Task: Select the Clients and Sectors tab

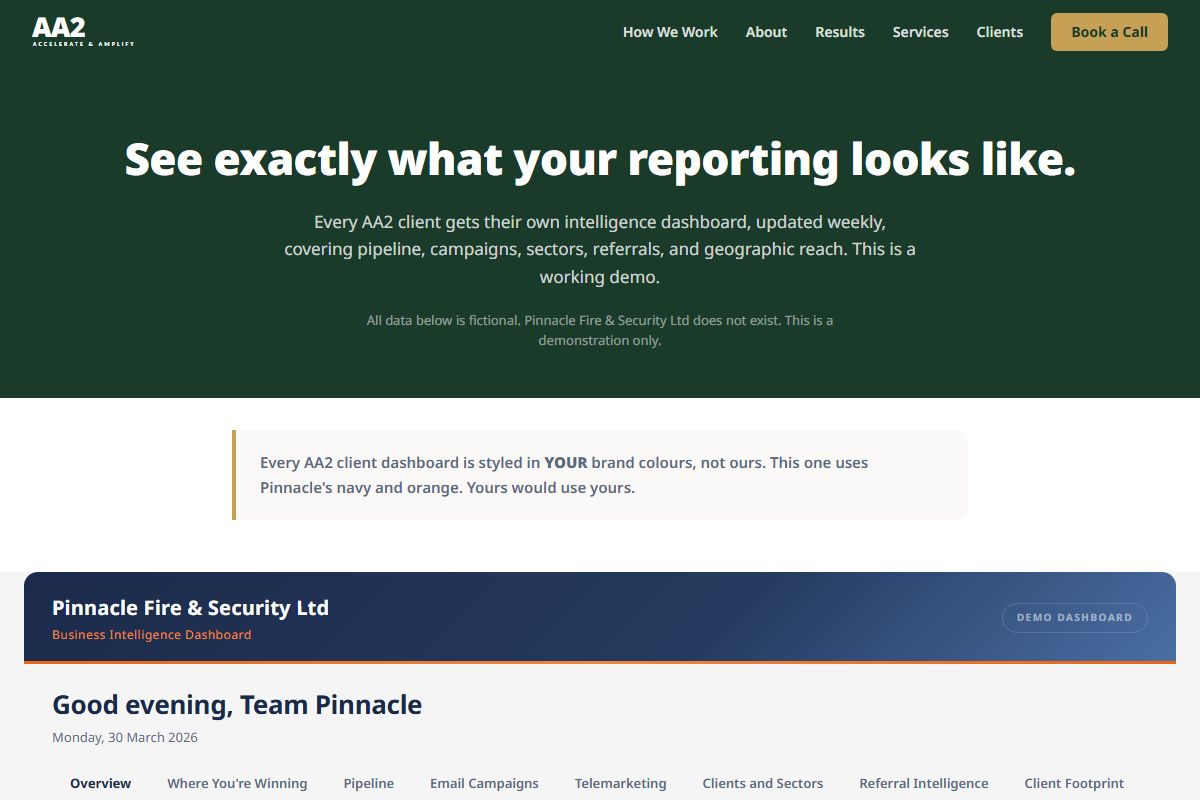Action: pyautogui.click(x=763, y=783)
